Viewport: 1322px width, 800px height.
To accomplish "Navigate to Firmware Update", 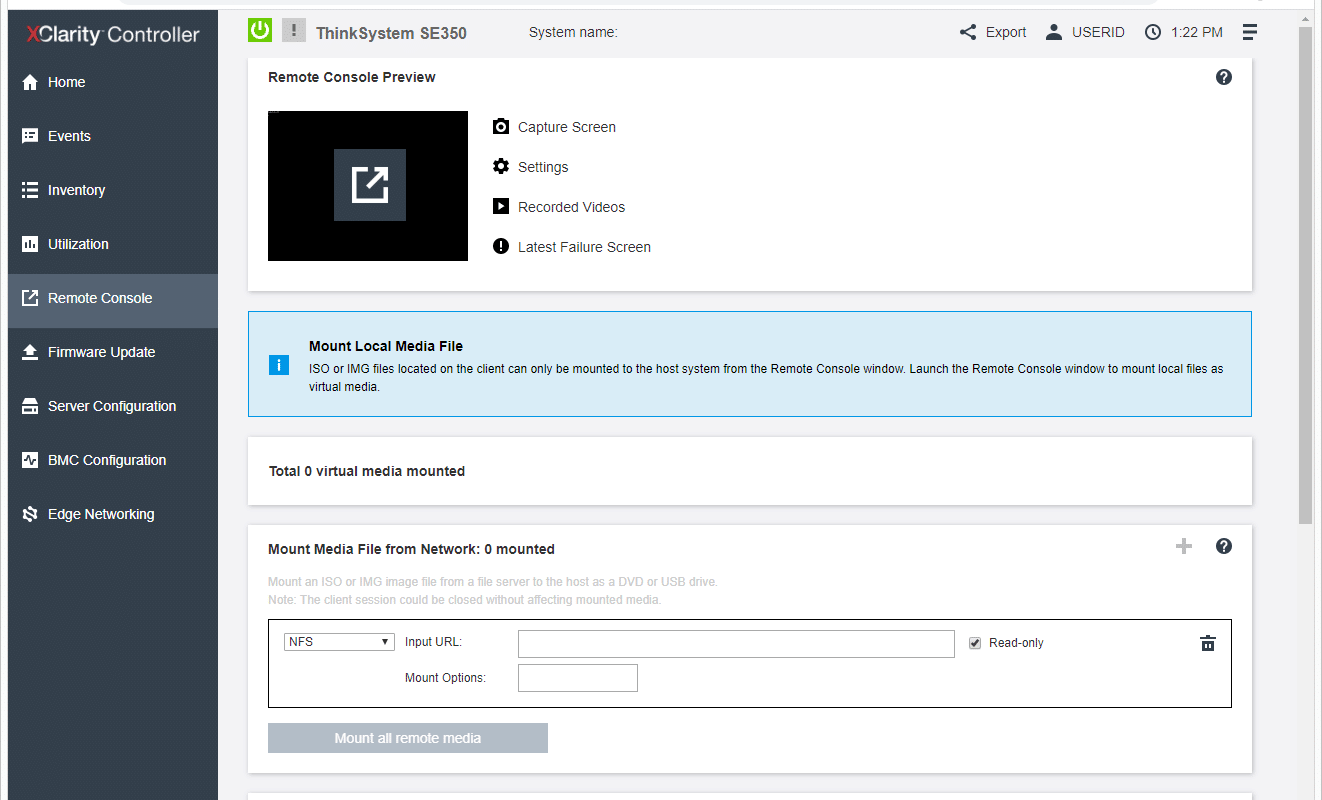I will click(x=101, y=352).
